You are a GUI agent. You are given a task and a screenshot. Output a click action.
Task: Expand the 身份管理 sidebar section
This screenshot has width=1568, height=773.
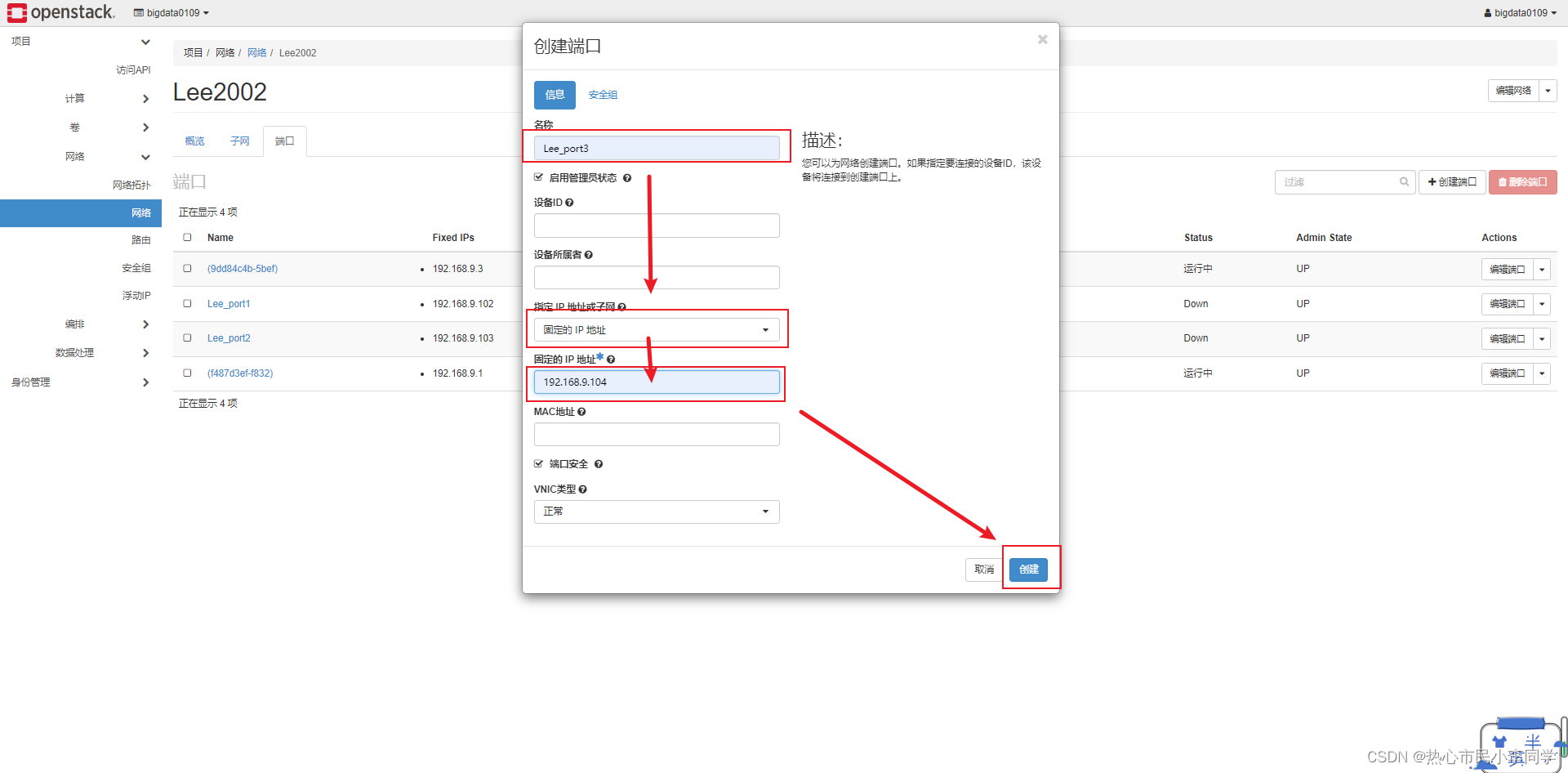(145, 382)
